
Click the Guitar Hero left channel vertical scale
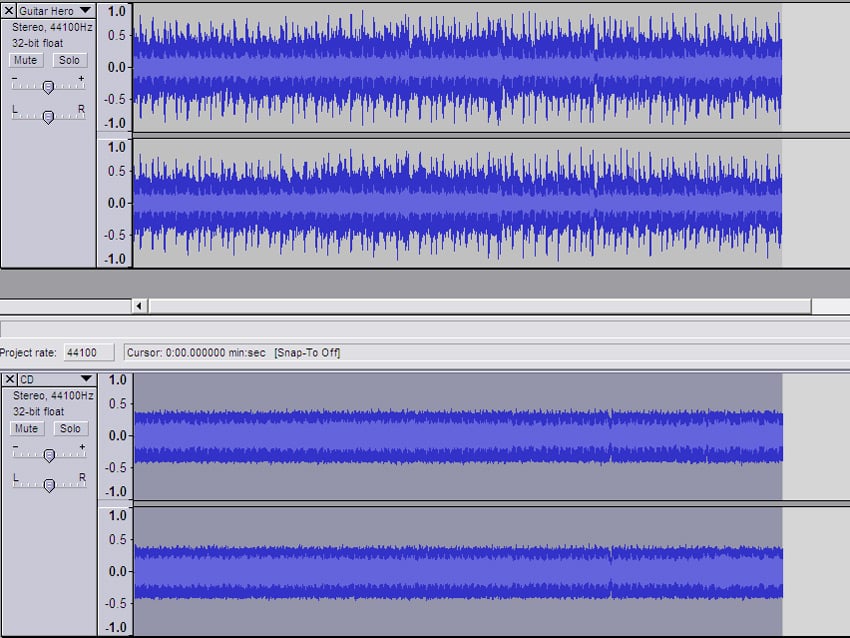tap(115, 66)
